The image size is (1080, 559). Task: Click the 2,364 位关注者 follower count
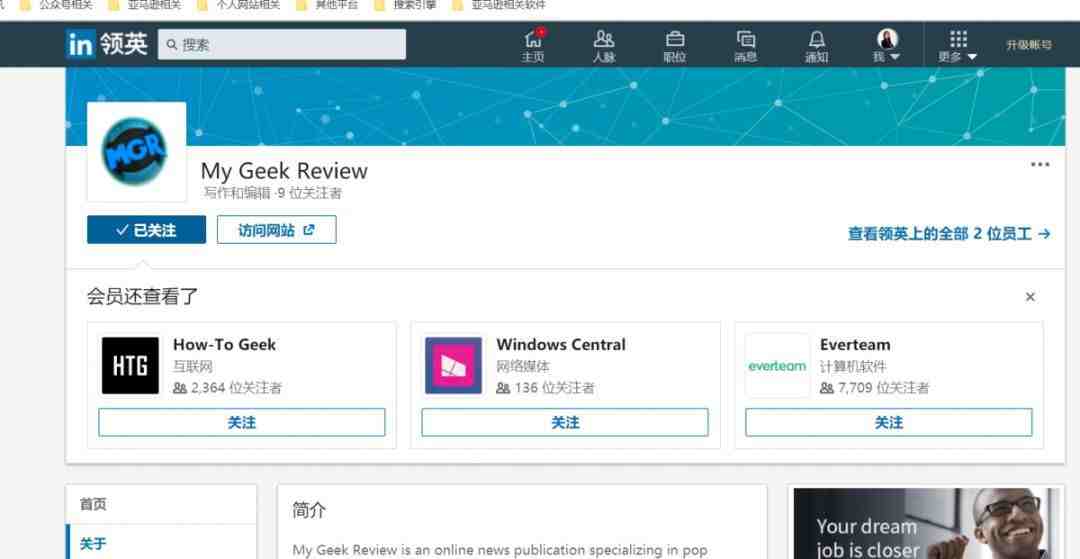click(227, 388)
